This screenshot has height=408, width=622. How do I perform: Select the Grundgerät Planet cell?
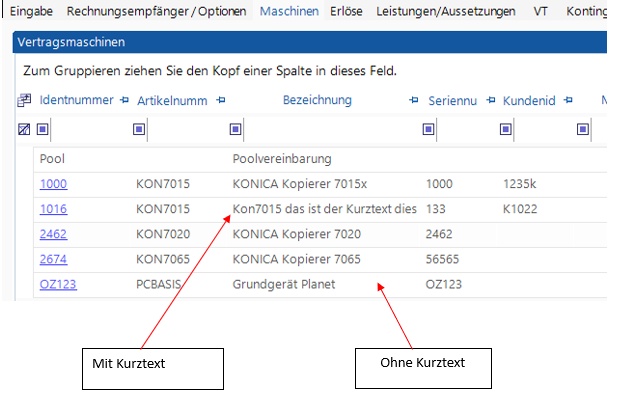pos(284,284)
